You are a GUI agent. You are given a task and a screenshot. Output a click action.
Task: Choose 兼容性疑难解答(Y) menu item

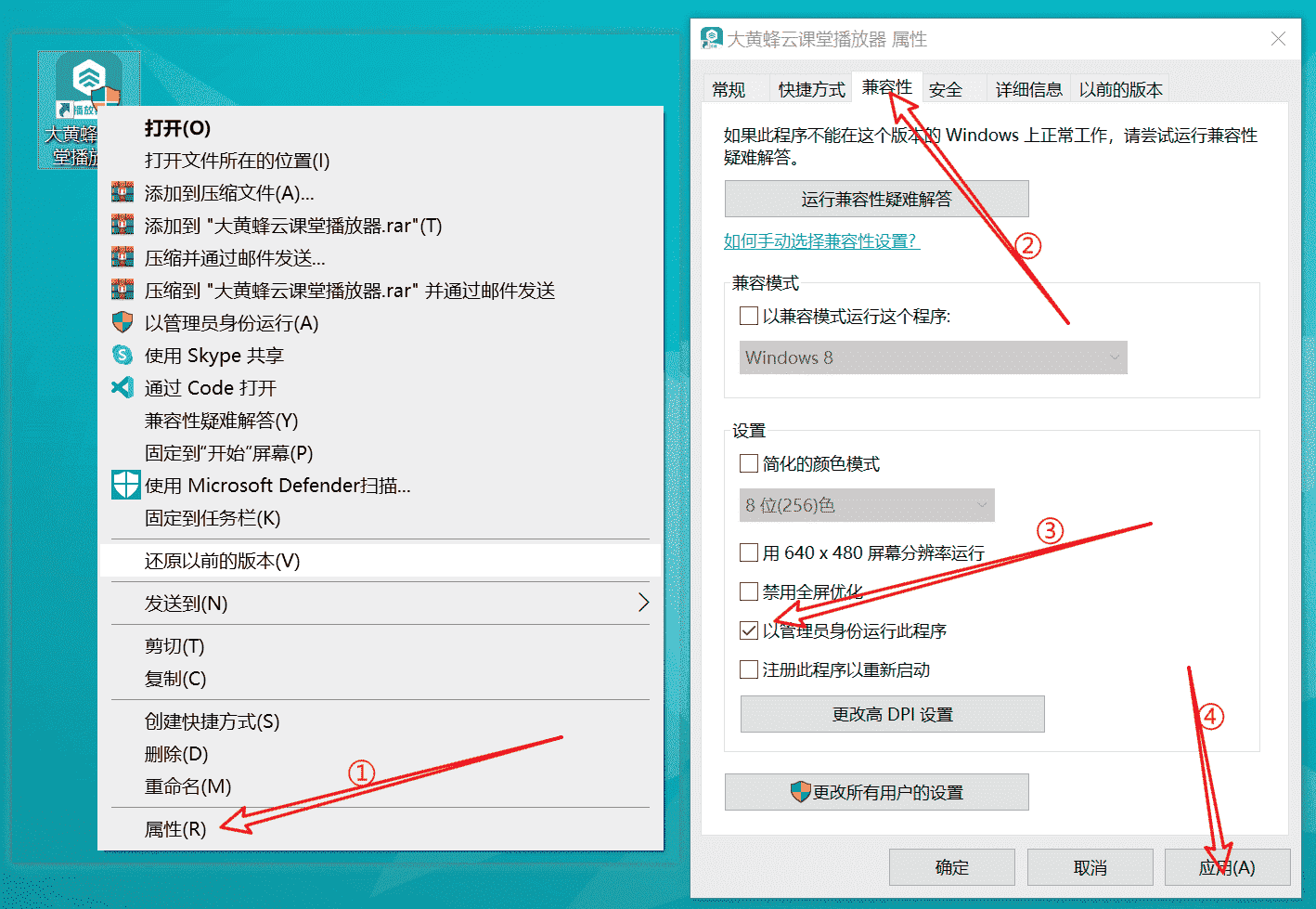coord(381,421)
